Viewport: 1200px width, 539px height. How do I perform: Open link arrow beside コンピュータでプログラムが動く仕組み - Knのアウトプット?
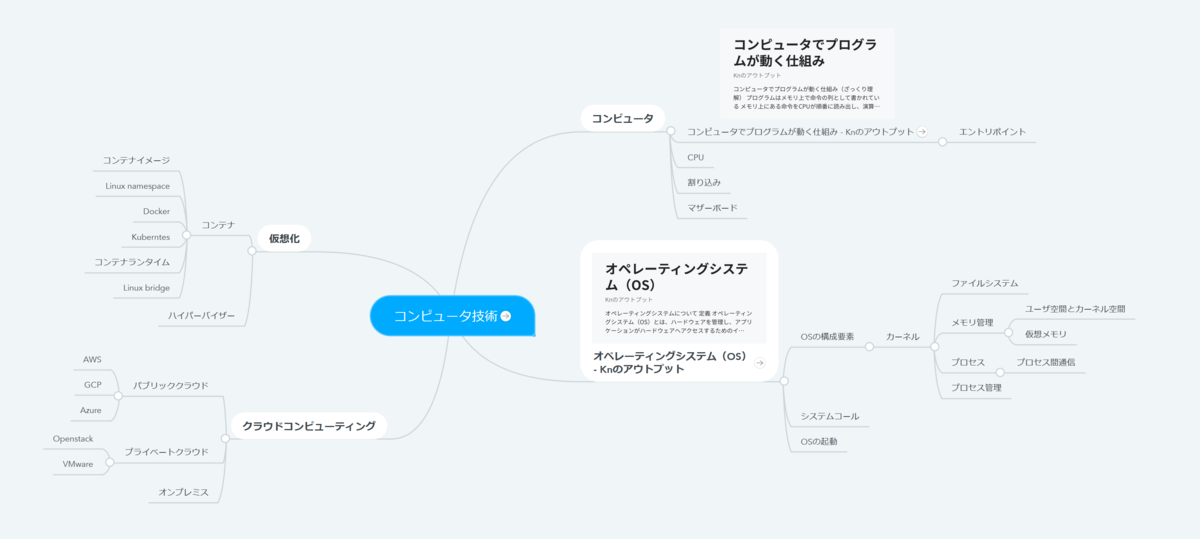click(x=922, y=132)
